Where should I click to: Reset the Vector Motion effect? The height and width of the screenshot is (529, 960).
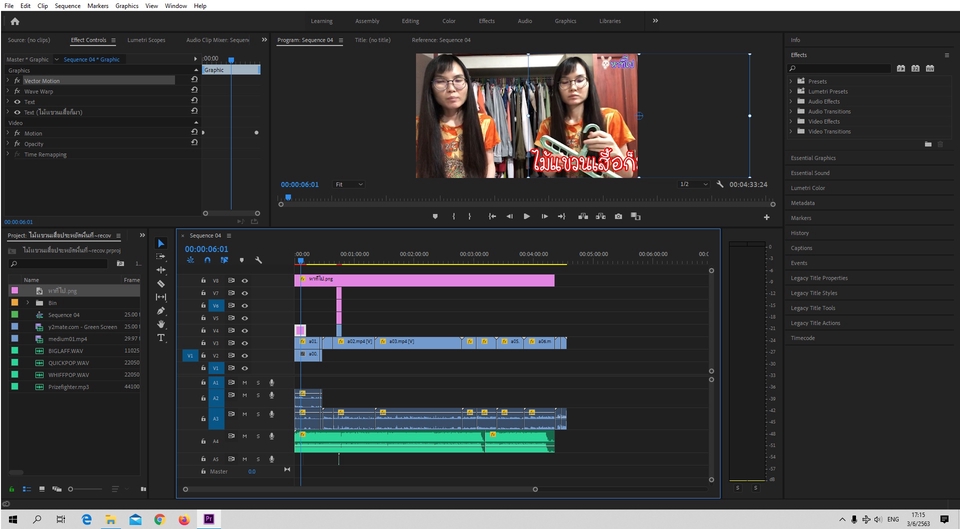[194, 80]
